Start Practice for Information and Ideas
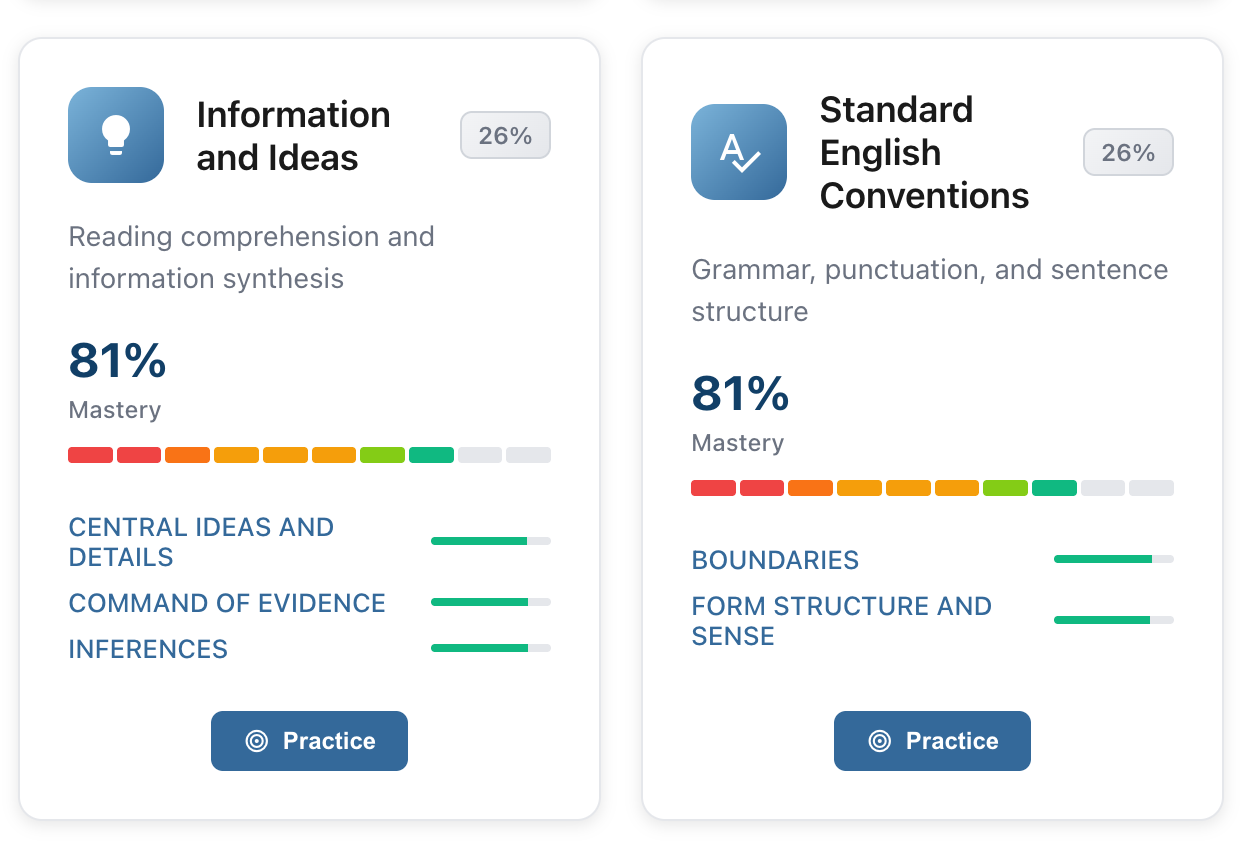Image resolution: width=1252 pixels, height=858 pixels. [309, 741]
